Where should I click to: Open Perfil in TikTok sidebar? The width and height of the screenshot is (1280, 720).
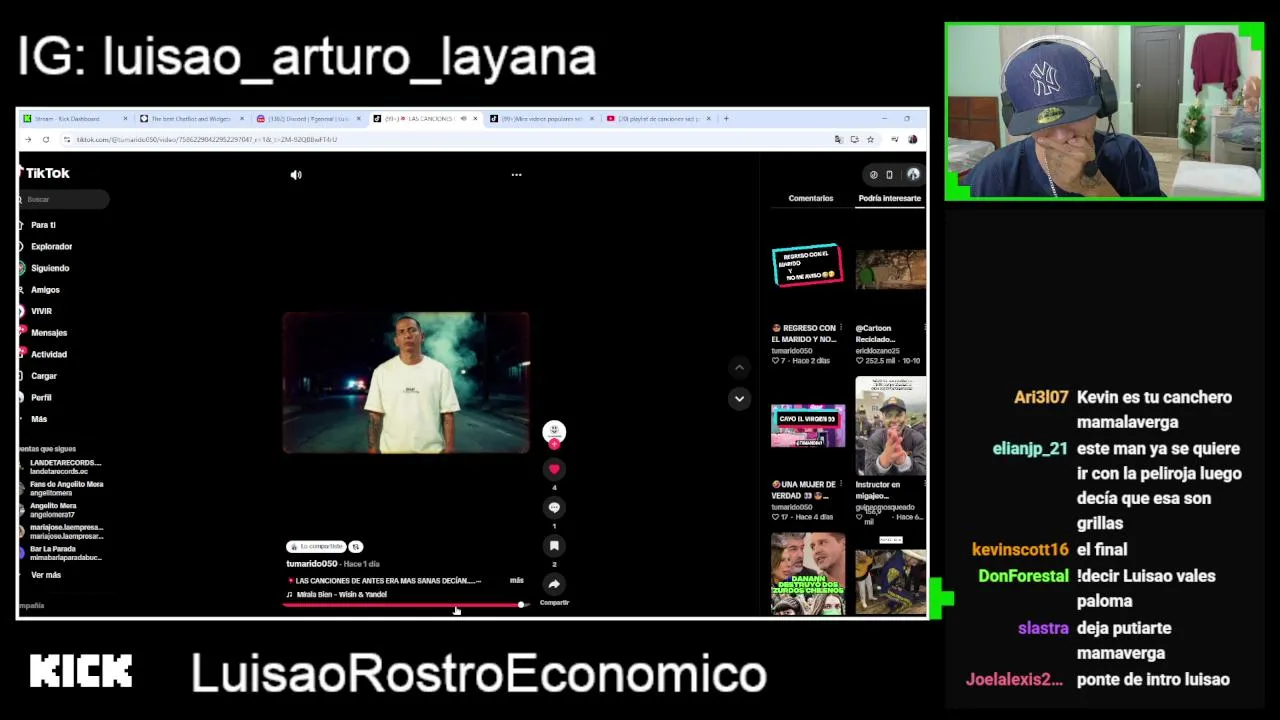click(x=40, y=397)
